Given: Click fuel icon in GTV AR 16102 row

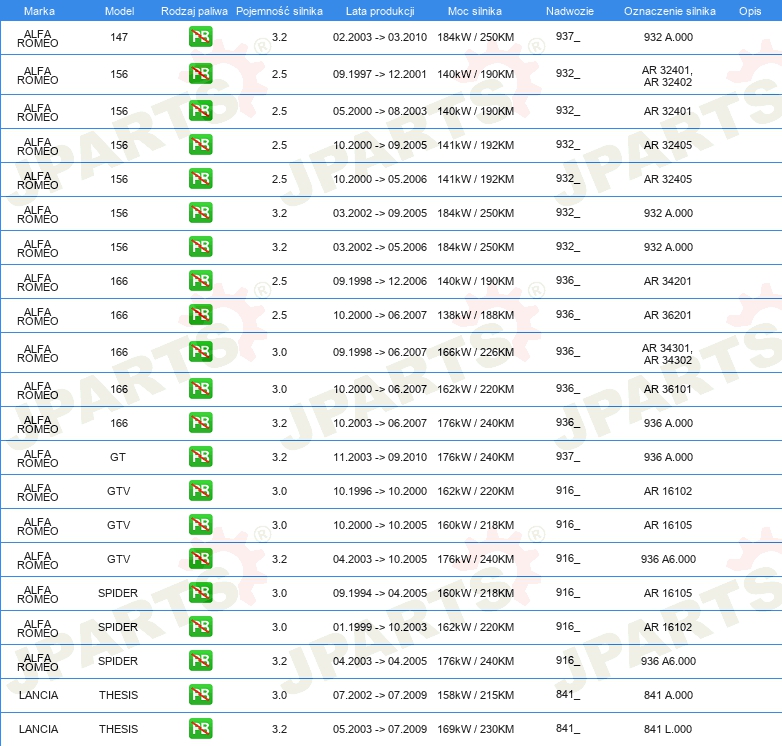Looking at the screenshot, I should pyautogui.click(x=200, y=491).
